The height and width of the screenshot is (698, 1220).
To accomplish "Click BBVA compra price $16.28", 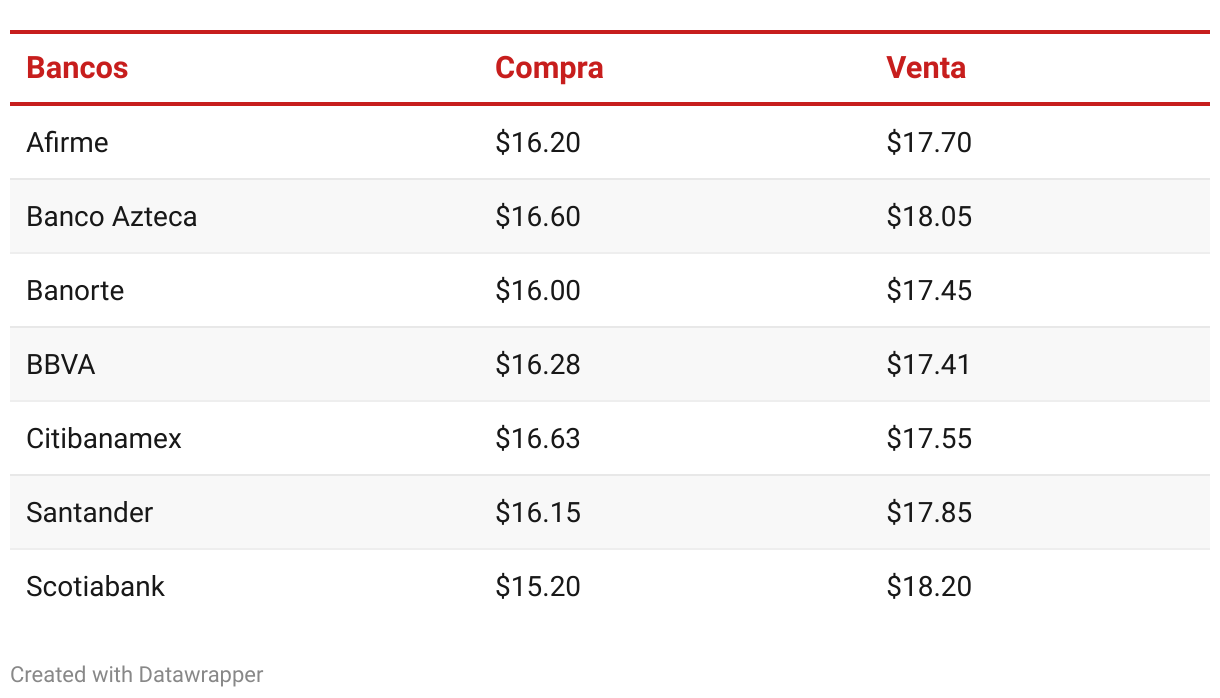I will click(x=538, y=364).
